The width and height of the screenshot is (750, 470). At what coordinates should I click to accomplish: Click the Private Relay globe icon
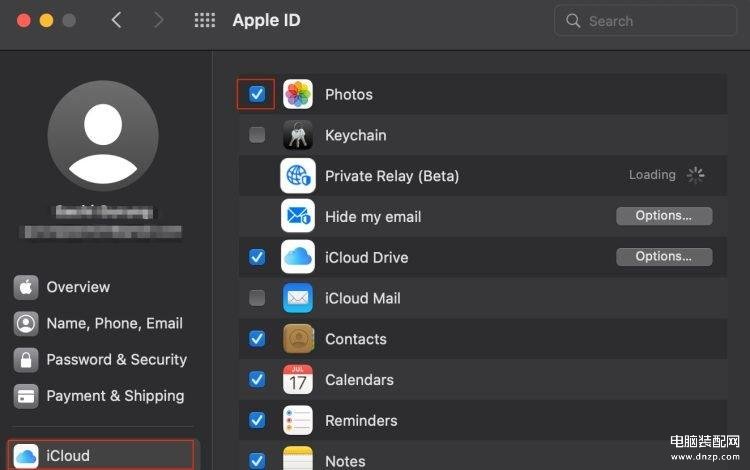(298, 176)
